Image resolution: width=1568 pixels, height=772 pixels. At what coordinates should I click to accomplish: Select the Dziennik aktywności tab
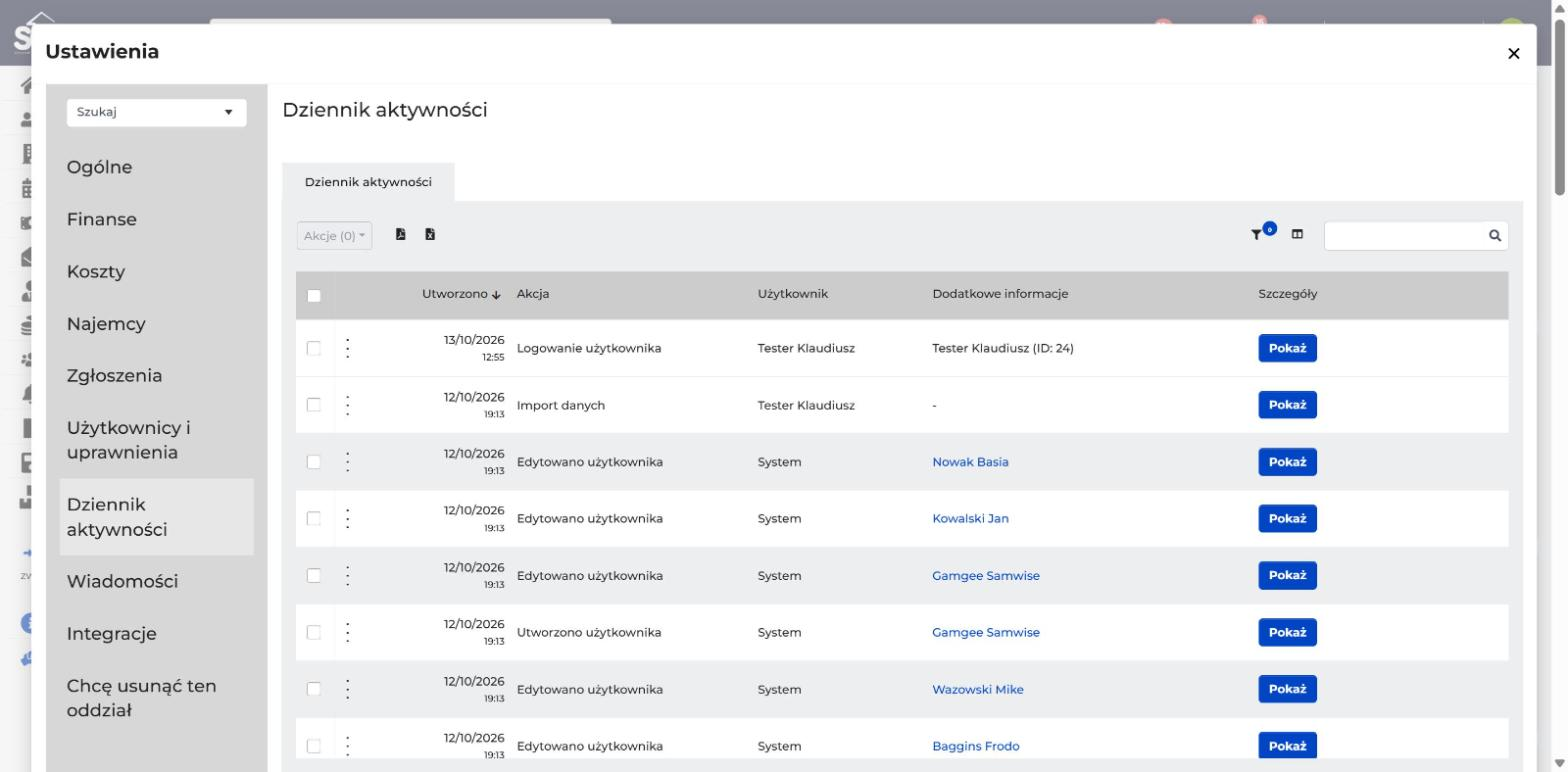pyautogui.click(x=368, y=182)
